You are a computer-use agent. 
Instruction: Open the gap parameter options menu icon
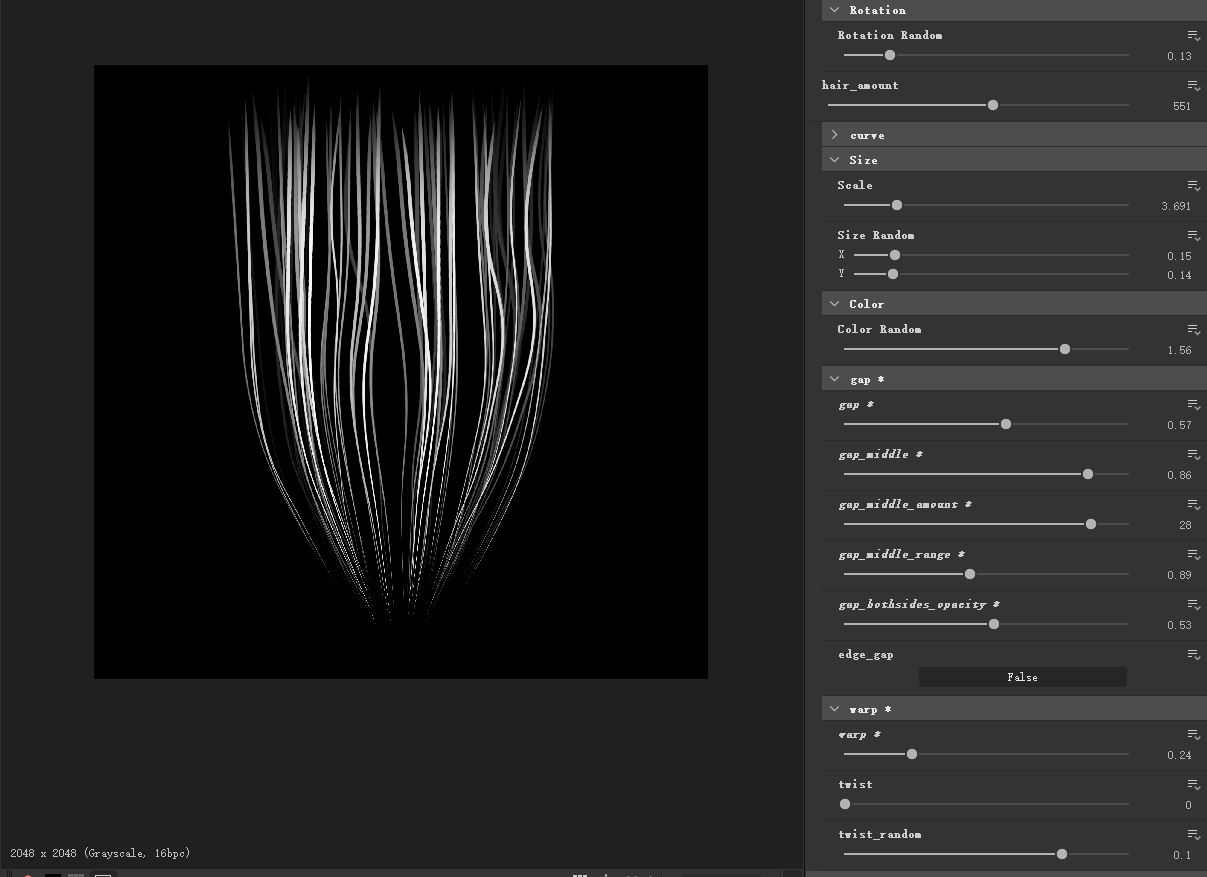1193,405
